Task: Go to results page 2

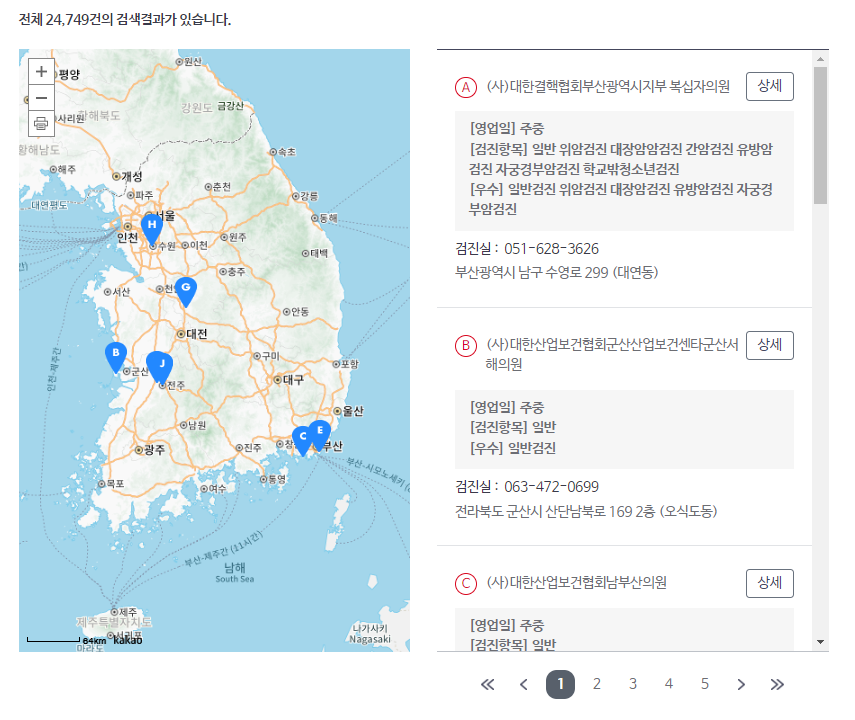Action: [x=597, y=684]
